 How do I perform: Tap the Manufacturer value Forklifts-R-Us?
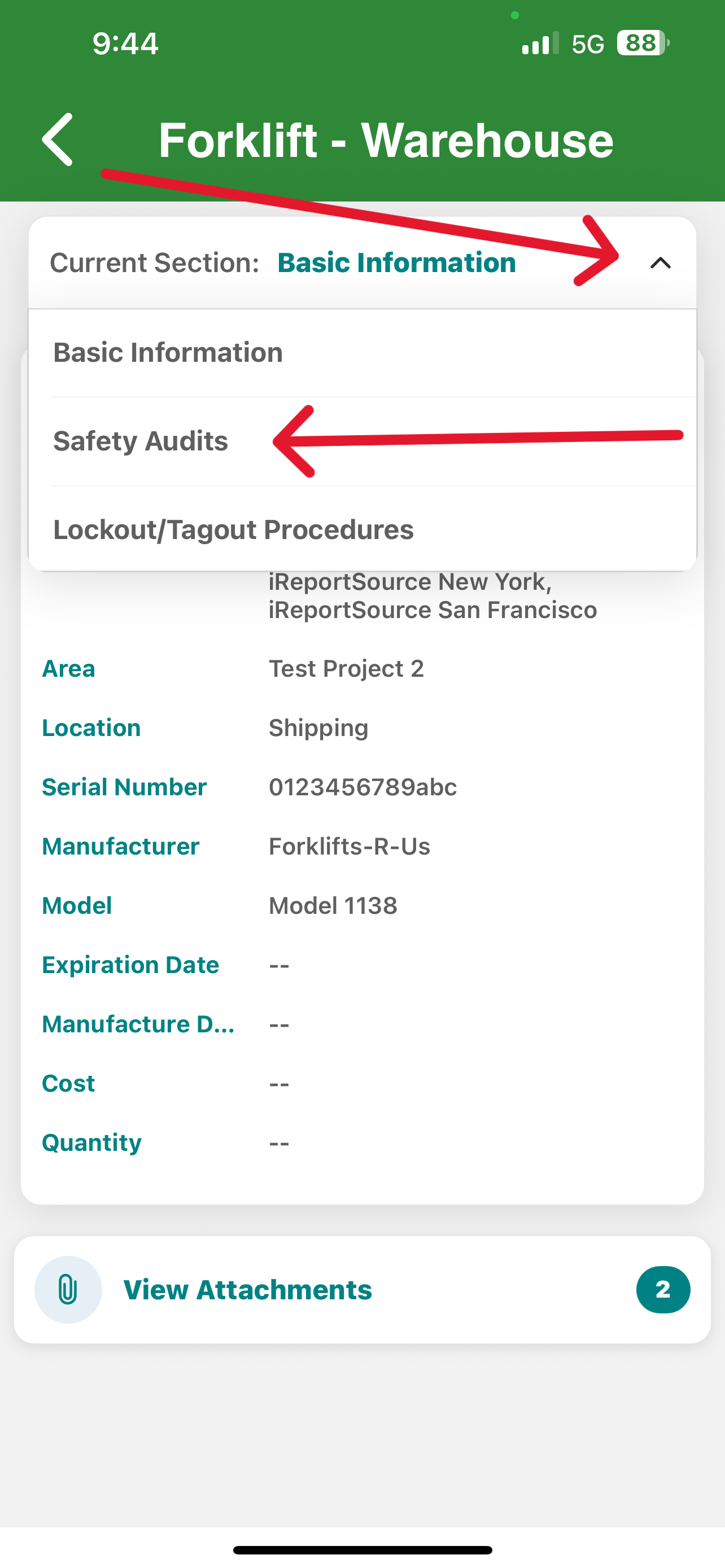click(x=350, y=846)
